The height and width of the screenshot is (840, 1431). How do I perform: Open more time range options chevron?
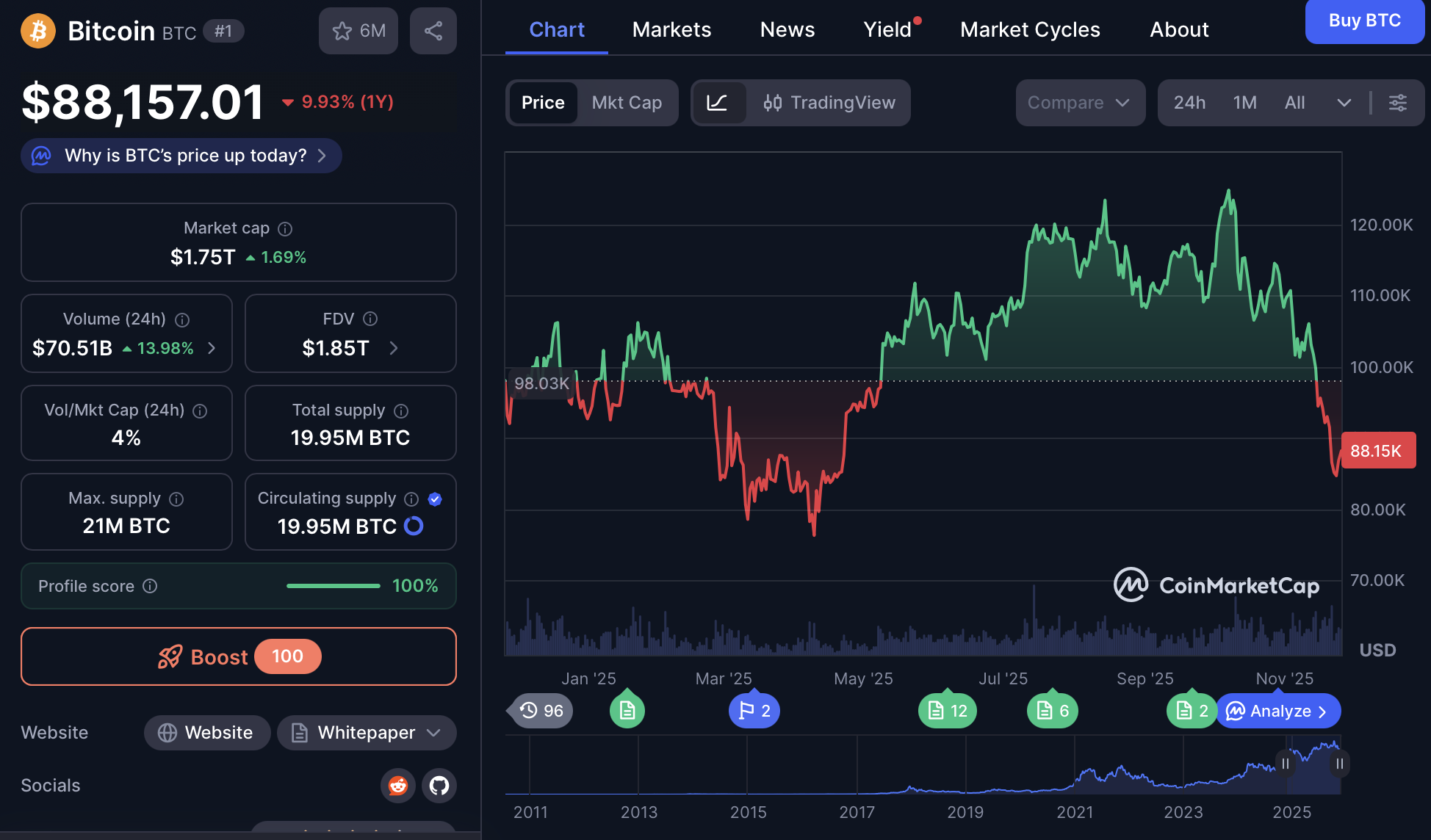click(x=1344, y=103)
